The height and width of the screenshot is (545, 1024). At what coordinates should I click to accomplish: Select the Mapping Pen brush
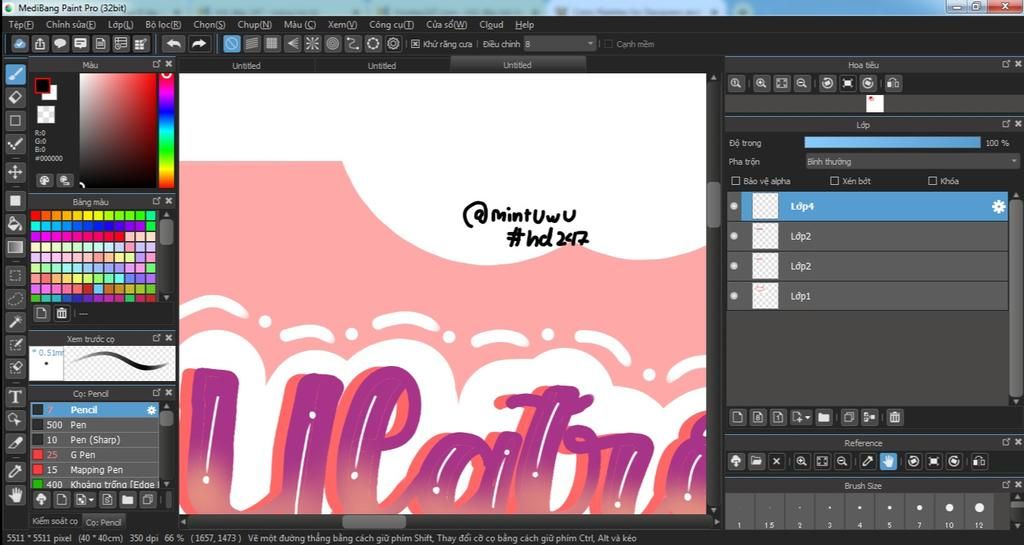[95, 470]
